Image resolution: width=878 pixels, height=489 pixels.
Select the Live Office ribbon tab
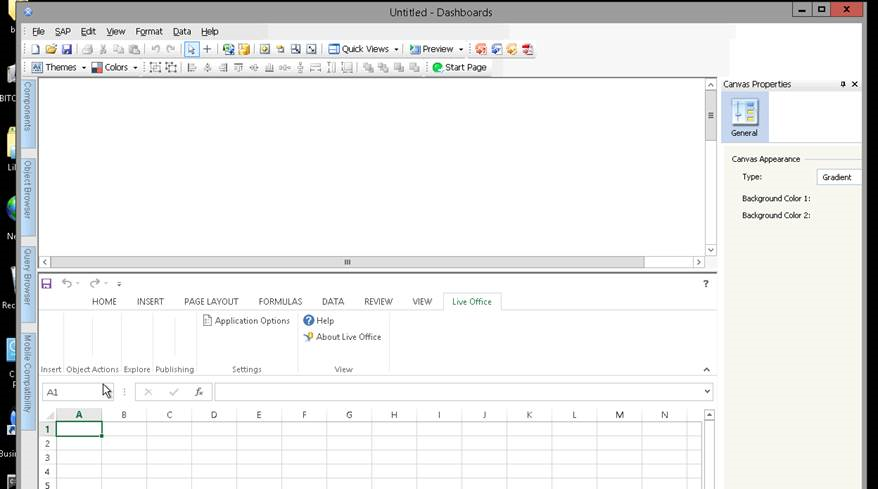pos(472,301)
